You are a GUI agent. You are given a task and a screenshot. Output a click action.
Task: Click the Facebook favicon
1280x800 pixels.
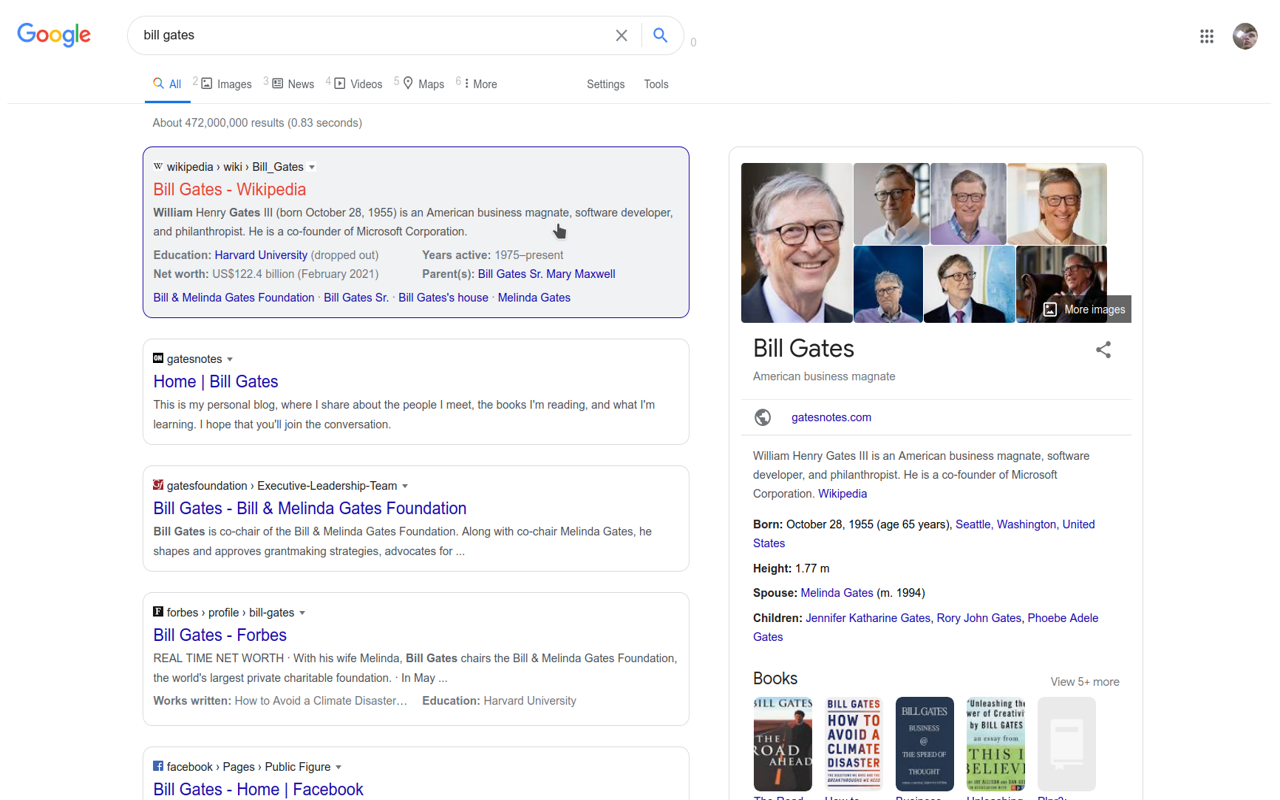[158, 766]
